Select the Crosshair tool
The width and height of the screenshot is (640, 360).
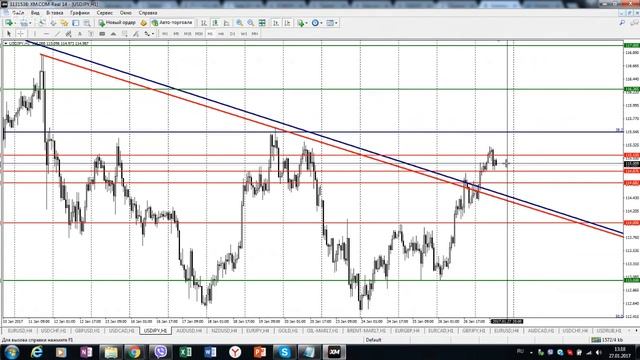(20, 33)
